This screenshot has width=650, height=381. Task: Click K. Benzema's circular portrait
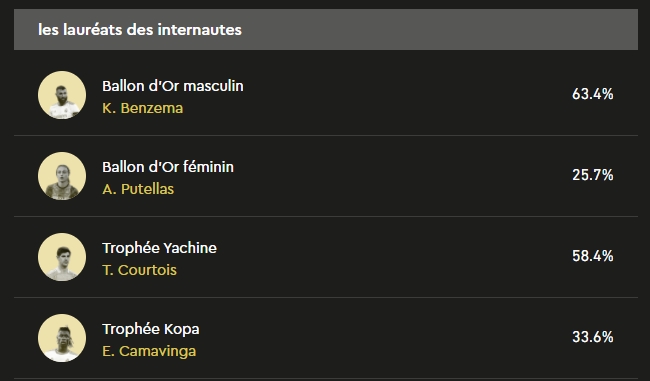click(62, 95)
